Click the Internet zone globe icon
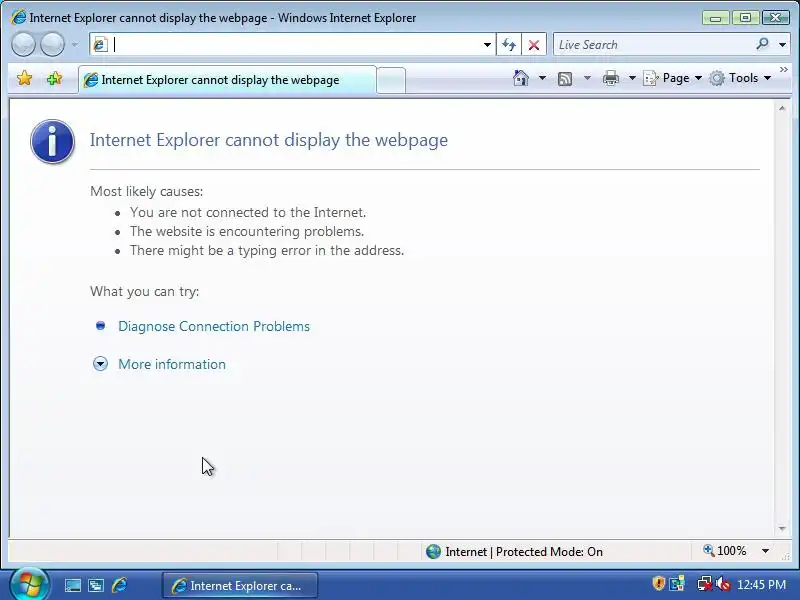The width and height of the screenshot is (800, 600). click(x=433, y=551)
